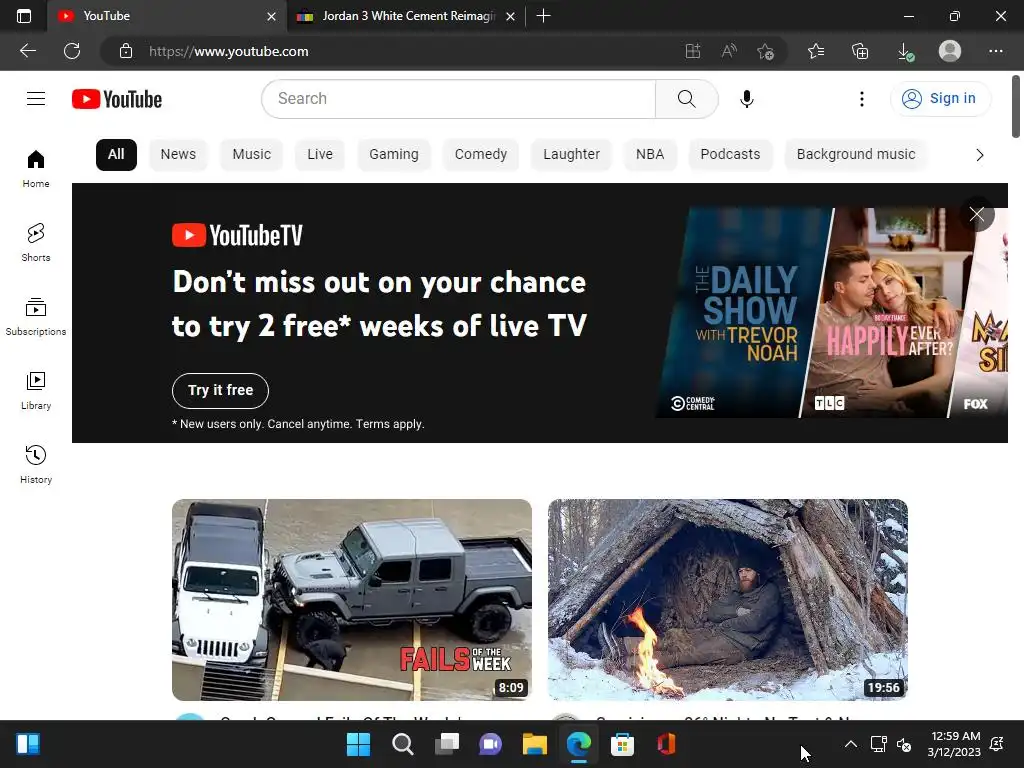
Task: Open Shorts in sidebar
Action: tap(36, 242)
